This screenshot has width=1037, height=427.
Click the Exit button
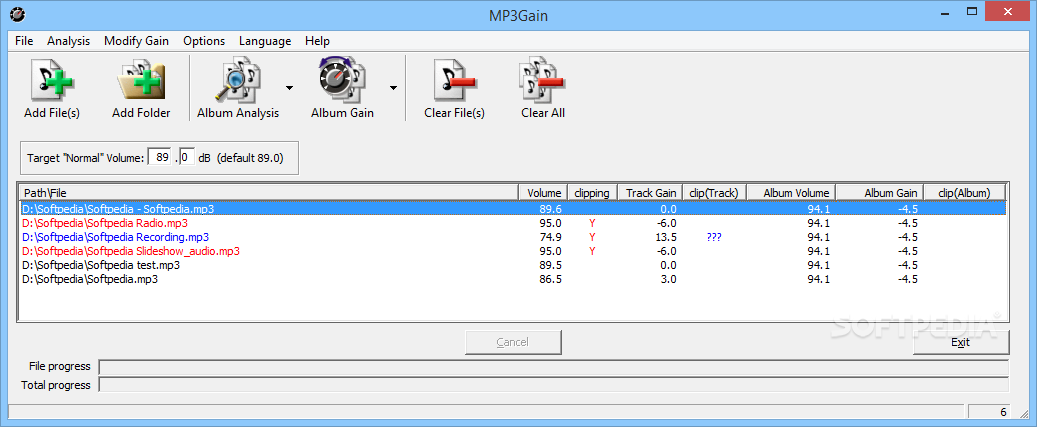[960, 342]
